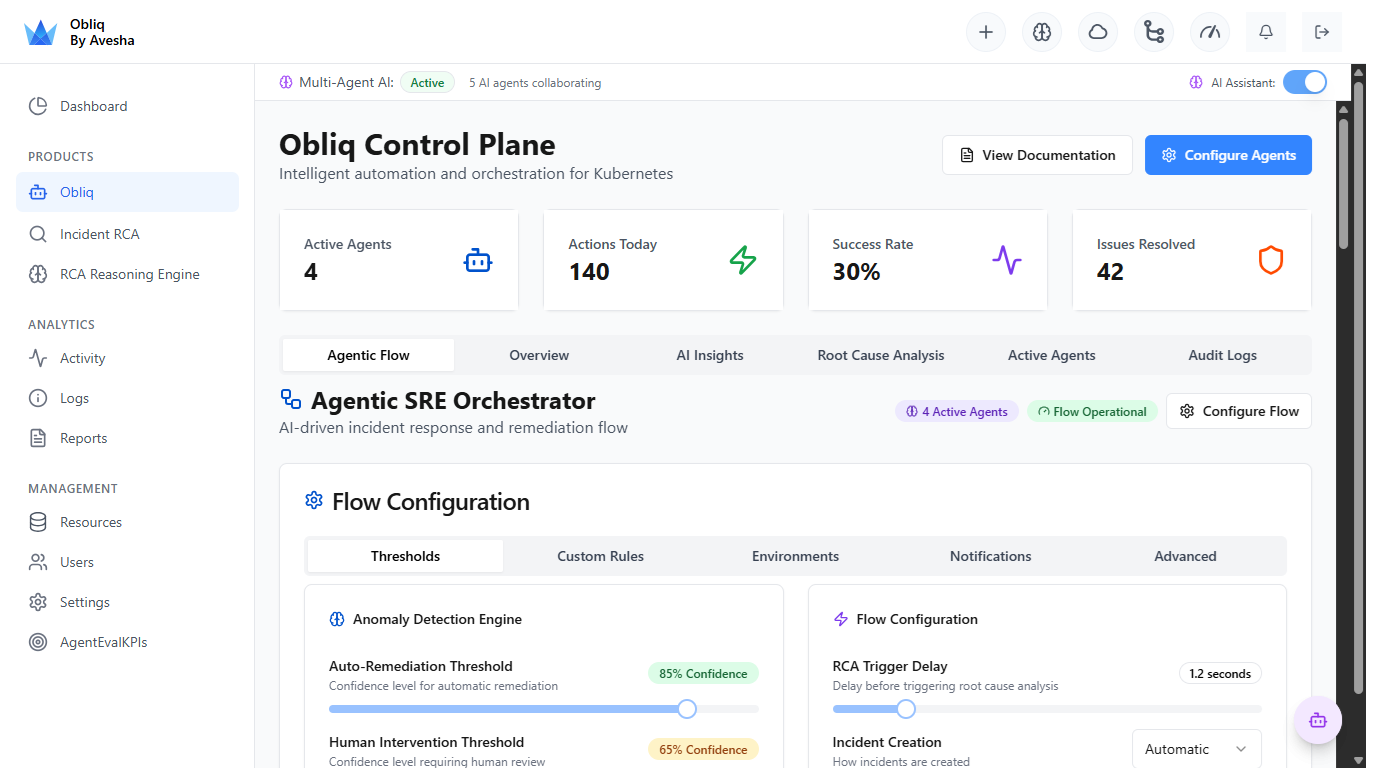Open RCA Reasoning Engine page

(127, 274)
